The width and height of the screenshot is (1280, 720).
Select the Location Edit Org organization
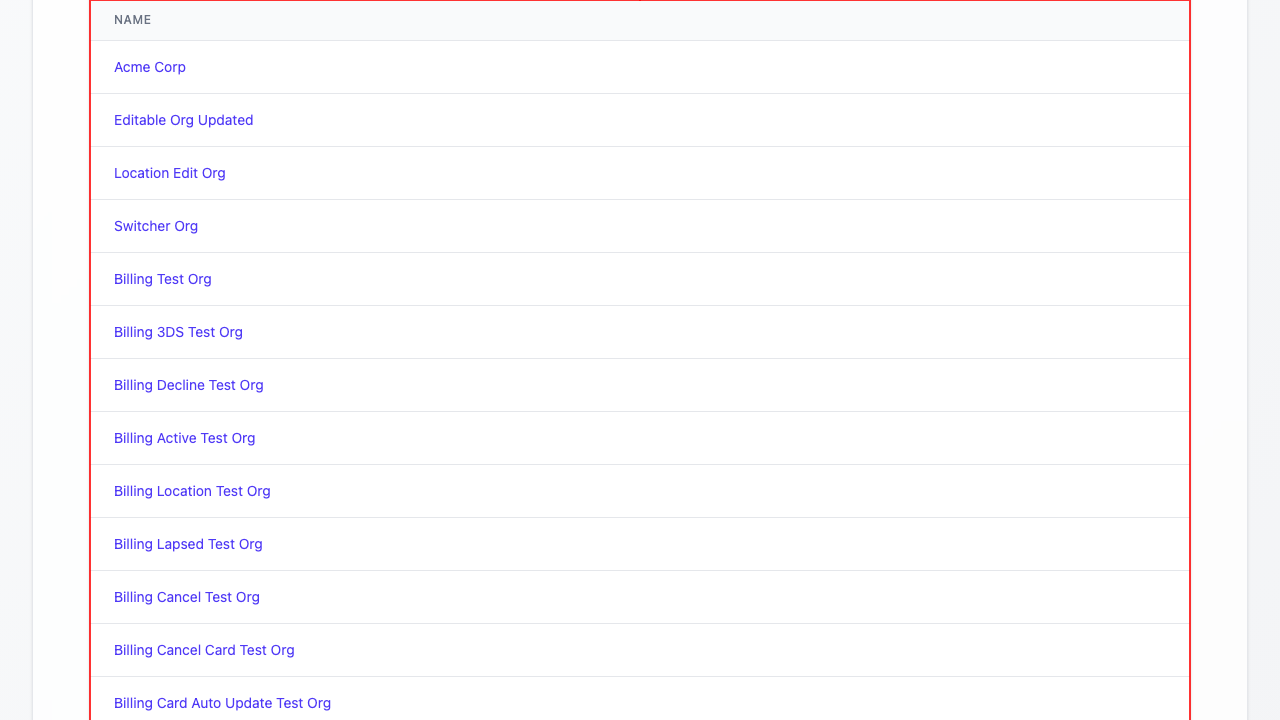coord(170,173)
